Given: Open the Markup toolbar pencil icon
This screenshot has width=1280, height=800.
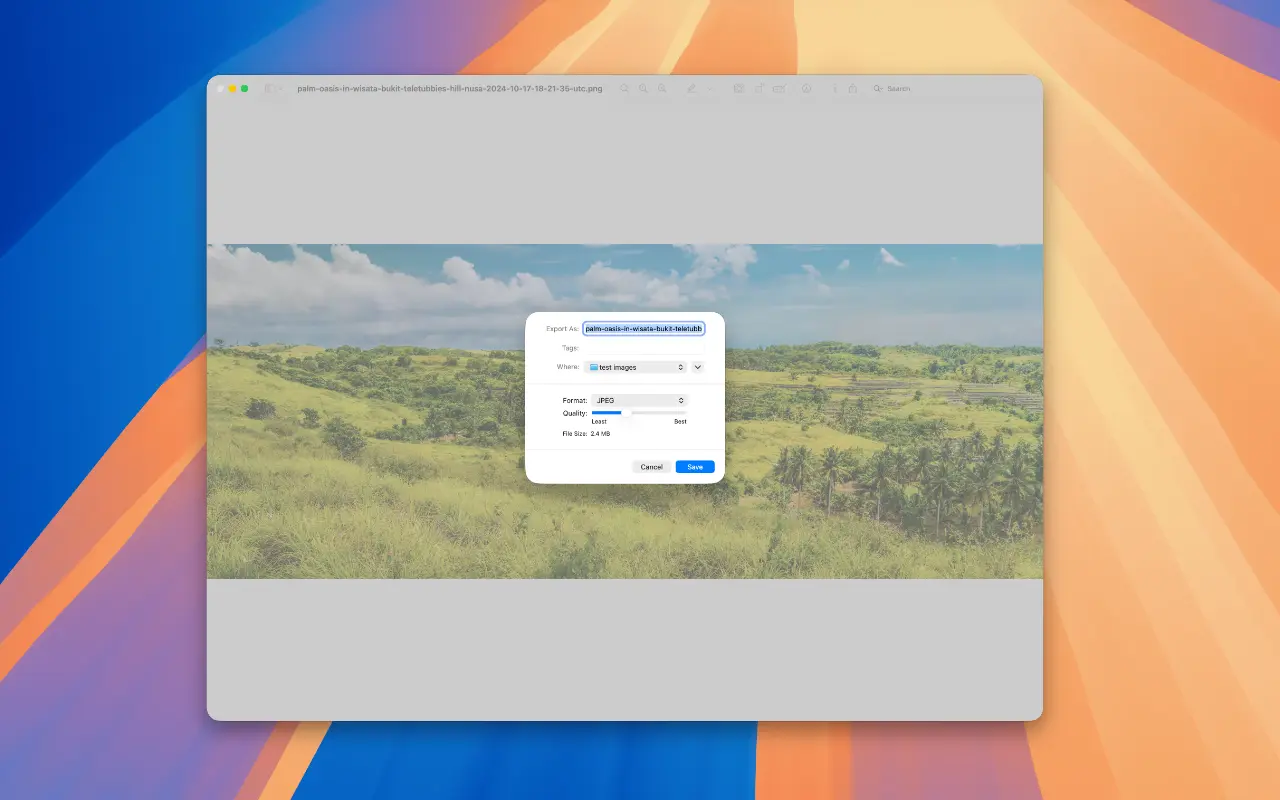Looking at the screenshot, I should coord(692,88).
